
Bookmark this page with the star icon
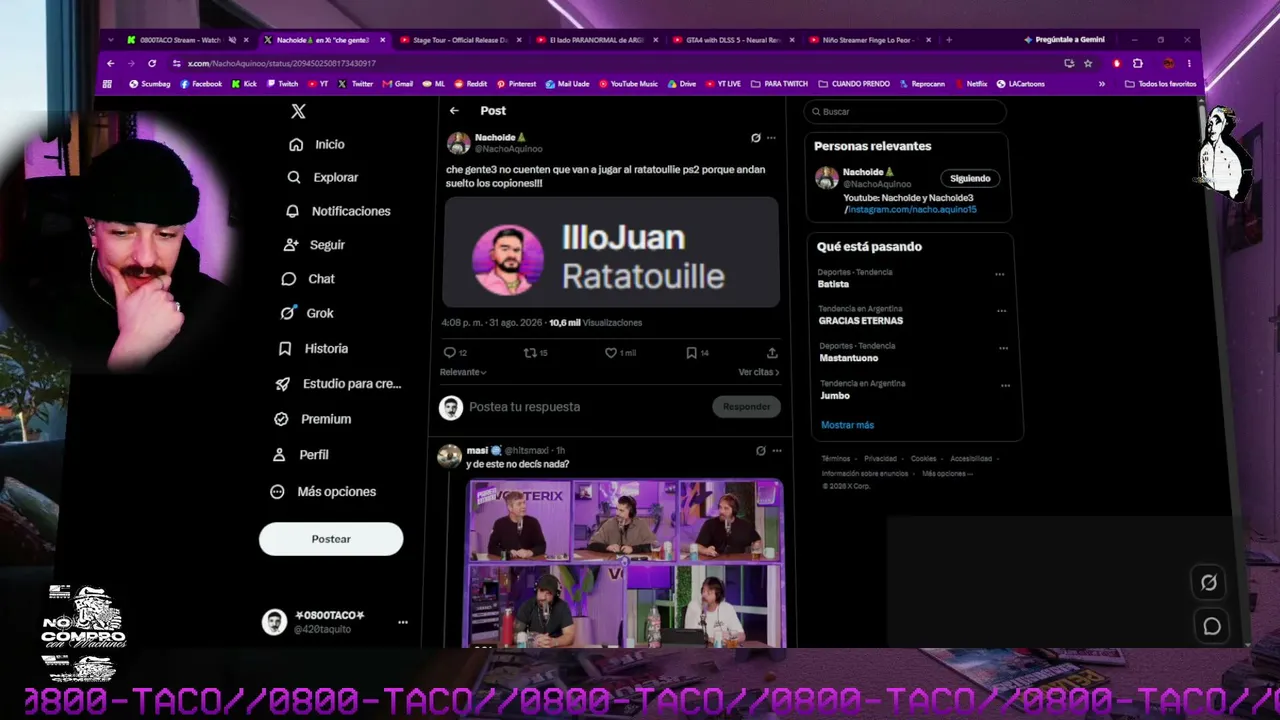pos(1088,63)
